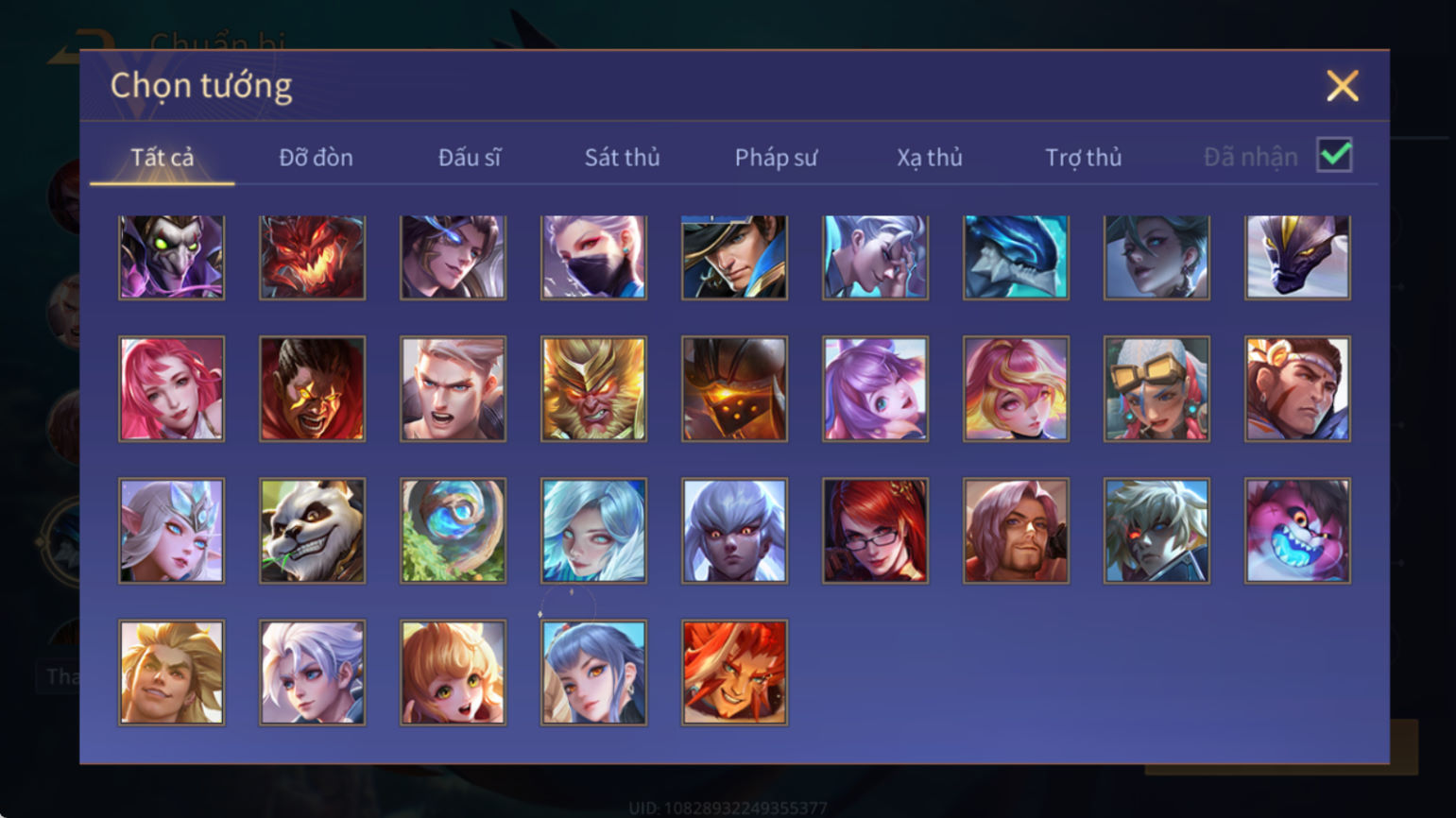Image resolution: width=1456 pixels, height=818 pixels.
Task: Pick the red demon hero portrait
Action: click(312, 257)
